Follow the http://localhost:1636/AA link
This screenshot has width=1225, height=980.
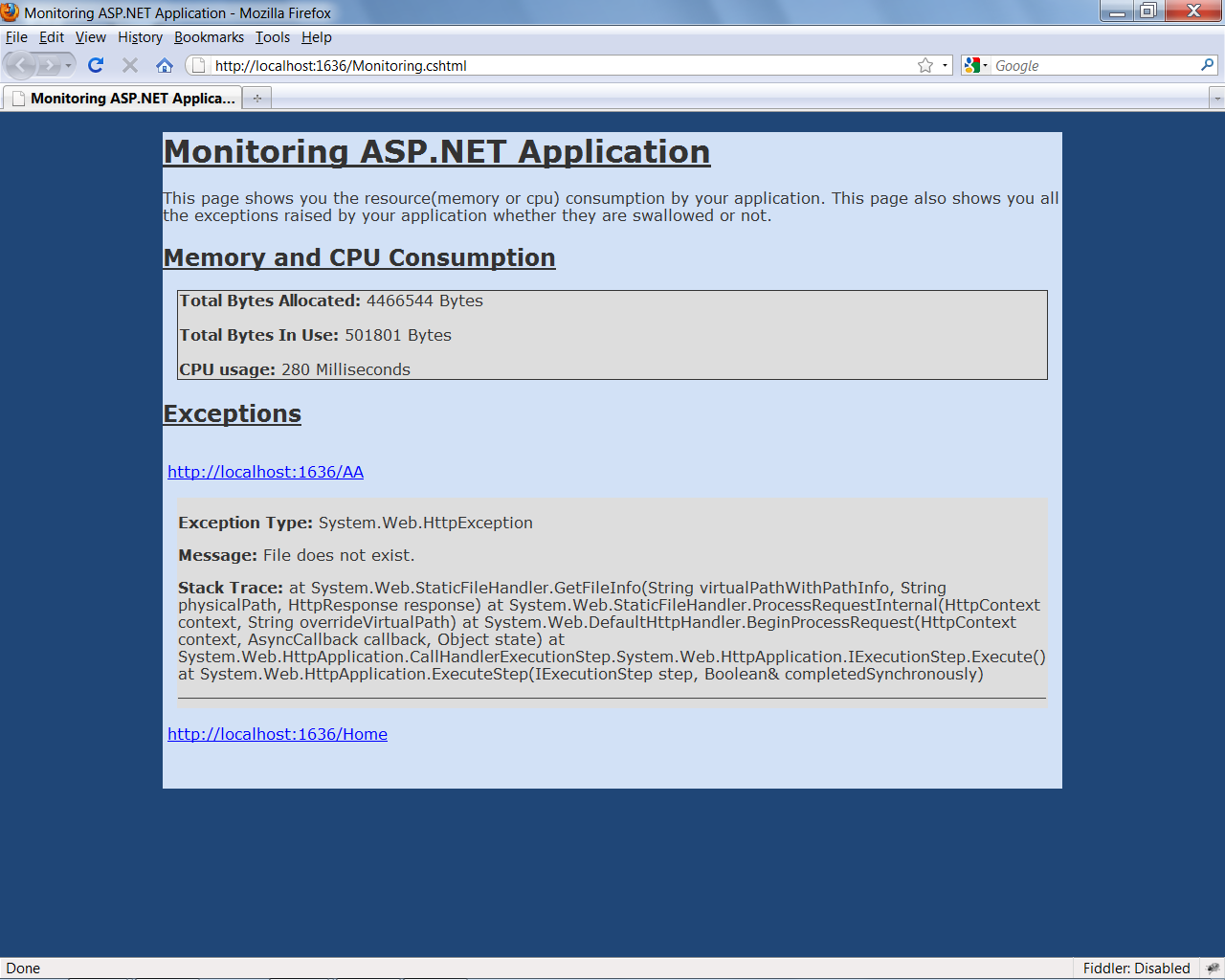[265, 472]
